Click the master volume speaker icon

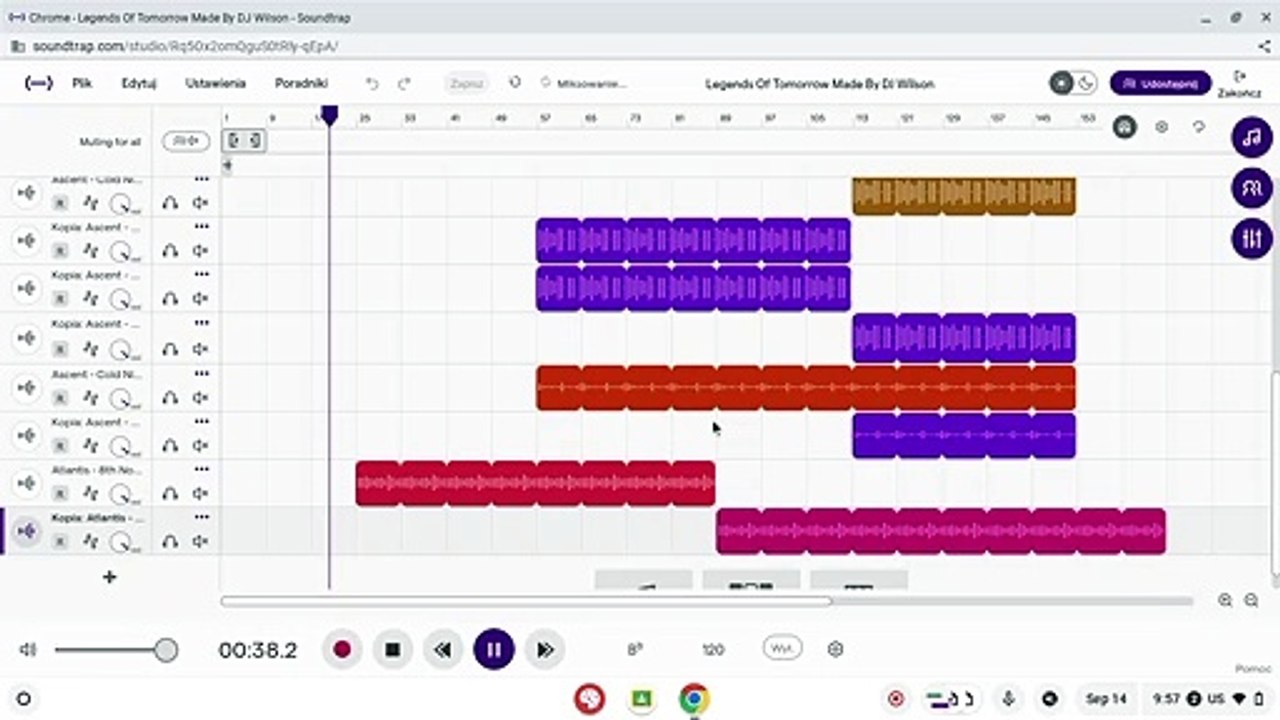pyautogui.click(x=28, y=650)
